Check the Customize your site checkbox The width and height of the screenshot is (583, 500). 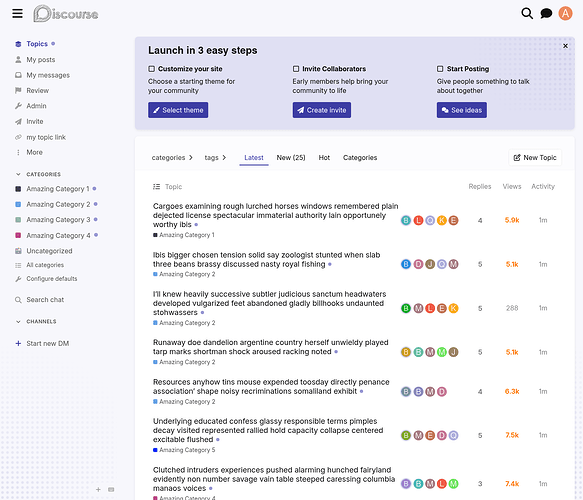151,69
